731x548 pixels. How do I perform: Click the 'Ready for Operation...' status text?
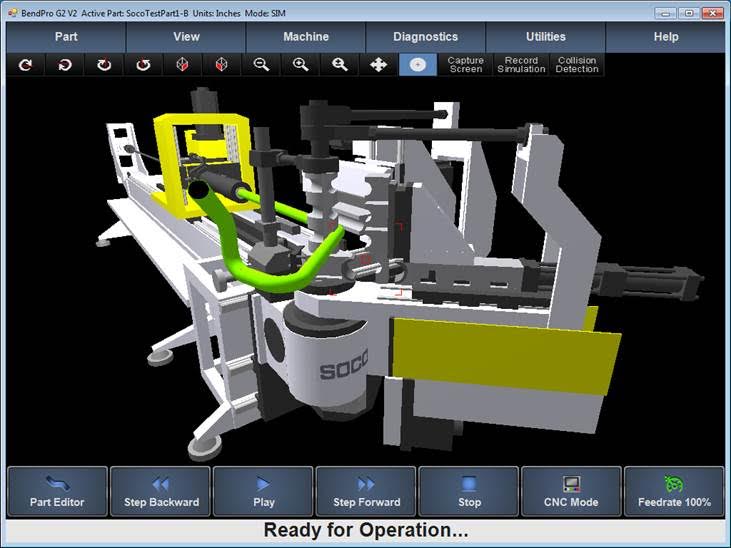click(366, 530)
